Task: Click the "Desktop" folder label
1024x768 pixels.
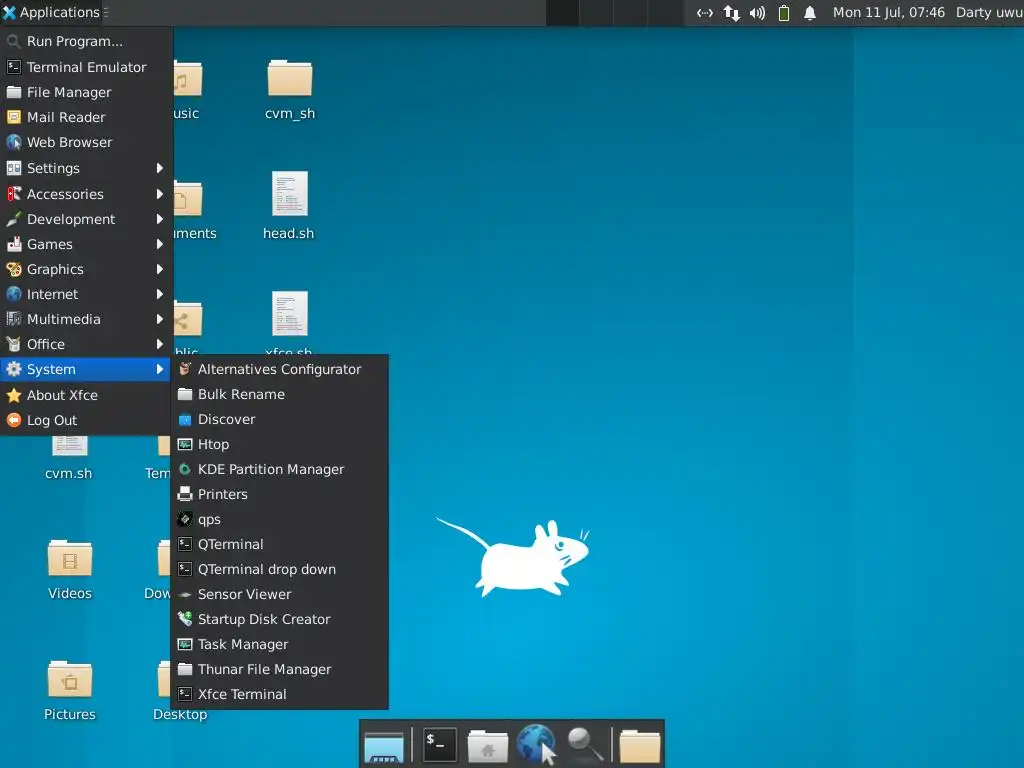Action: coord(180,714)
